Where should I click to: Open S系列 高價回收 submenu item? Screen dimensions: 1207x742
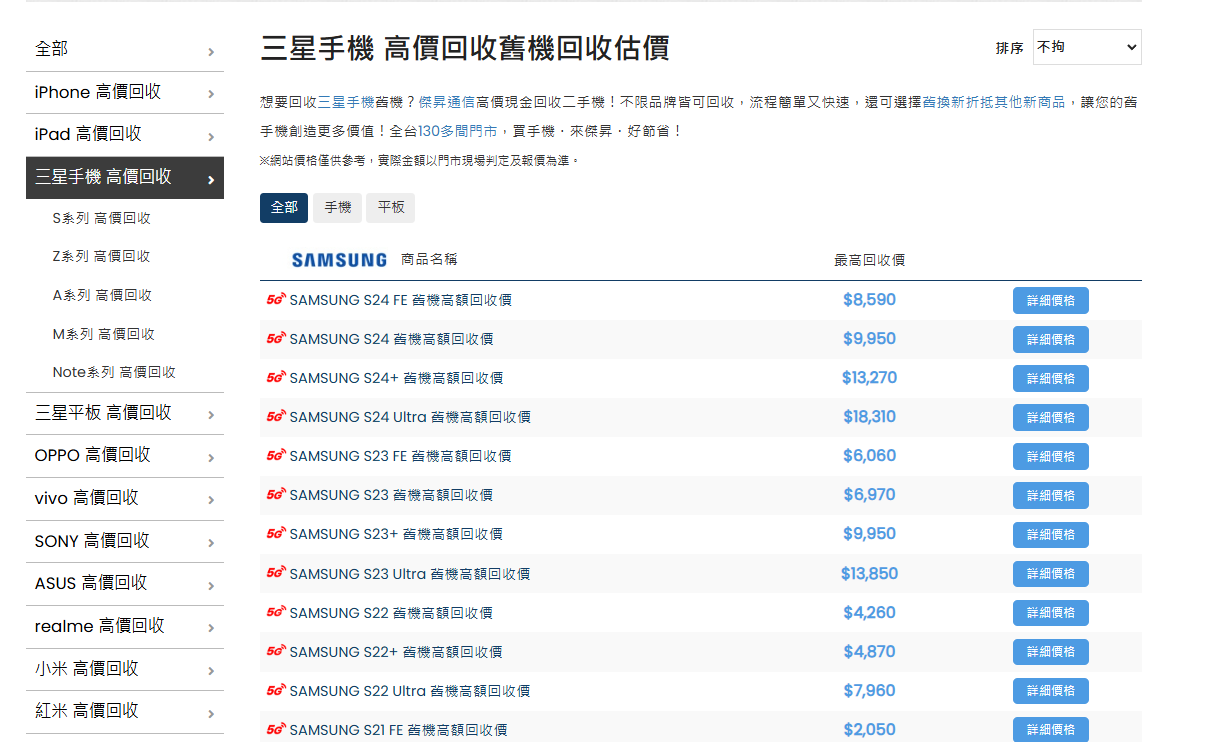point(101,218)
